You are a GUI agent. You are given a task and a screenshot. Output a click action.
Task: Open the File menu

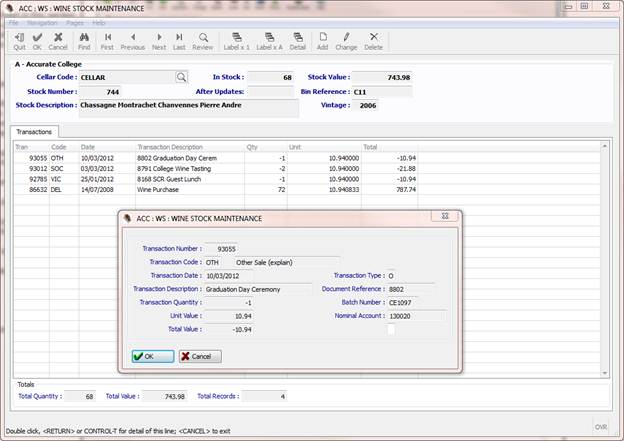click(14, 22)
